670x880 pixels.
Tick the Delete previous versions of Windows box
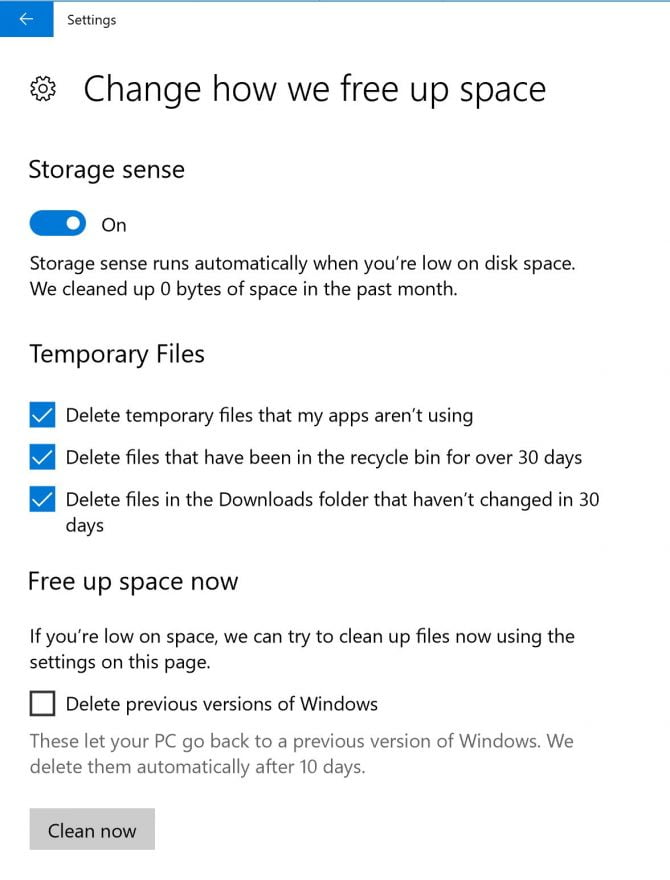coord(42,704)
